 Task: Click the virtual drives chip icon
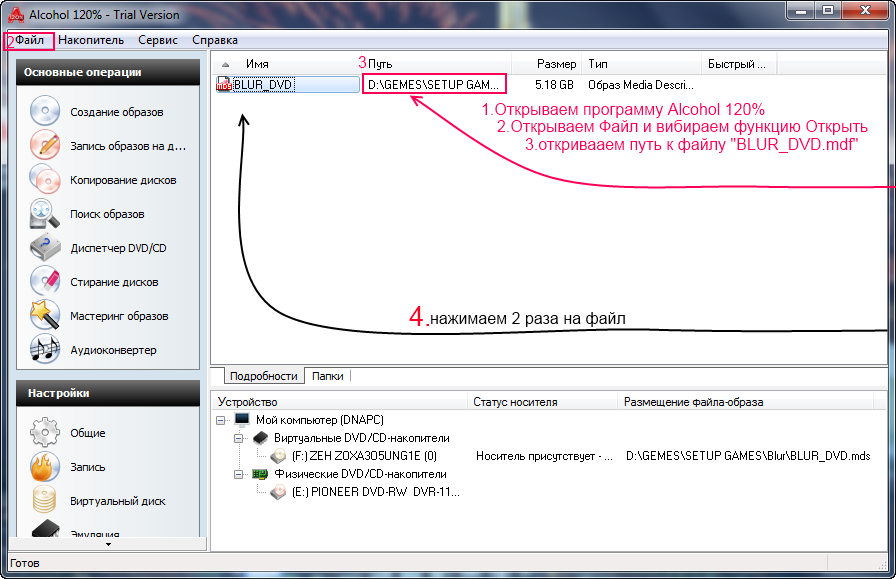click(261, 438)
